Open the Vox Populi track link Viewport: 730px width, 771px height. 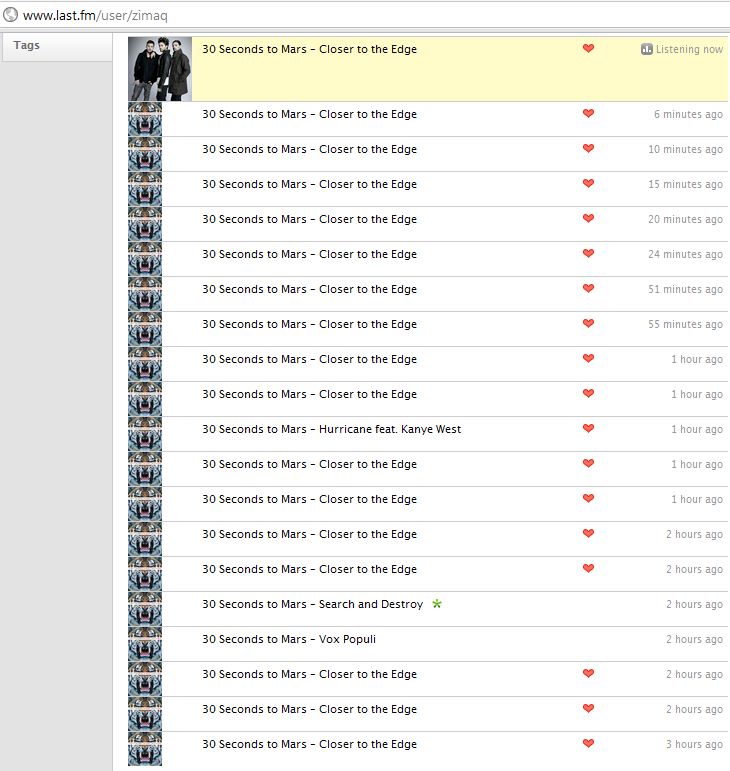point(347,639)
